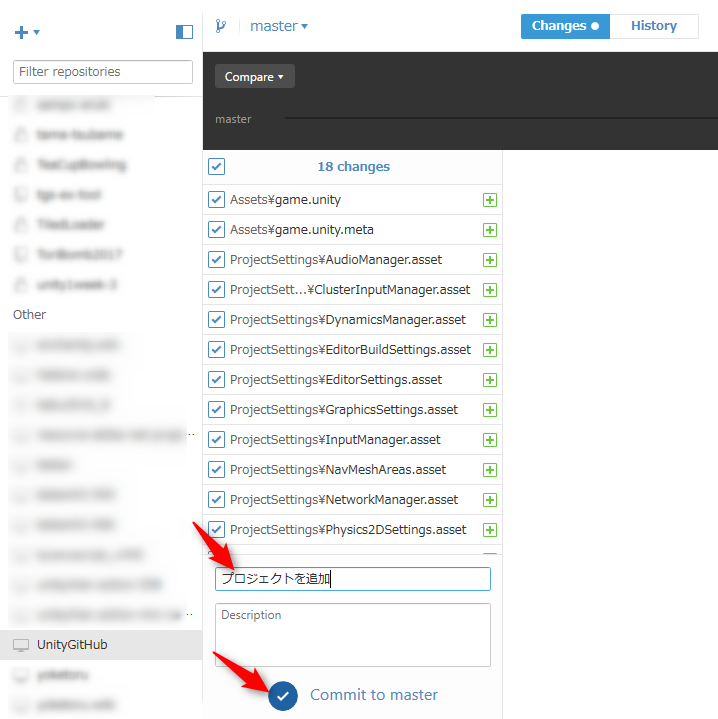
Task: Uncheck ClusterInputManager.asset checkbox
Action: click(x=216, y=290)
